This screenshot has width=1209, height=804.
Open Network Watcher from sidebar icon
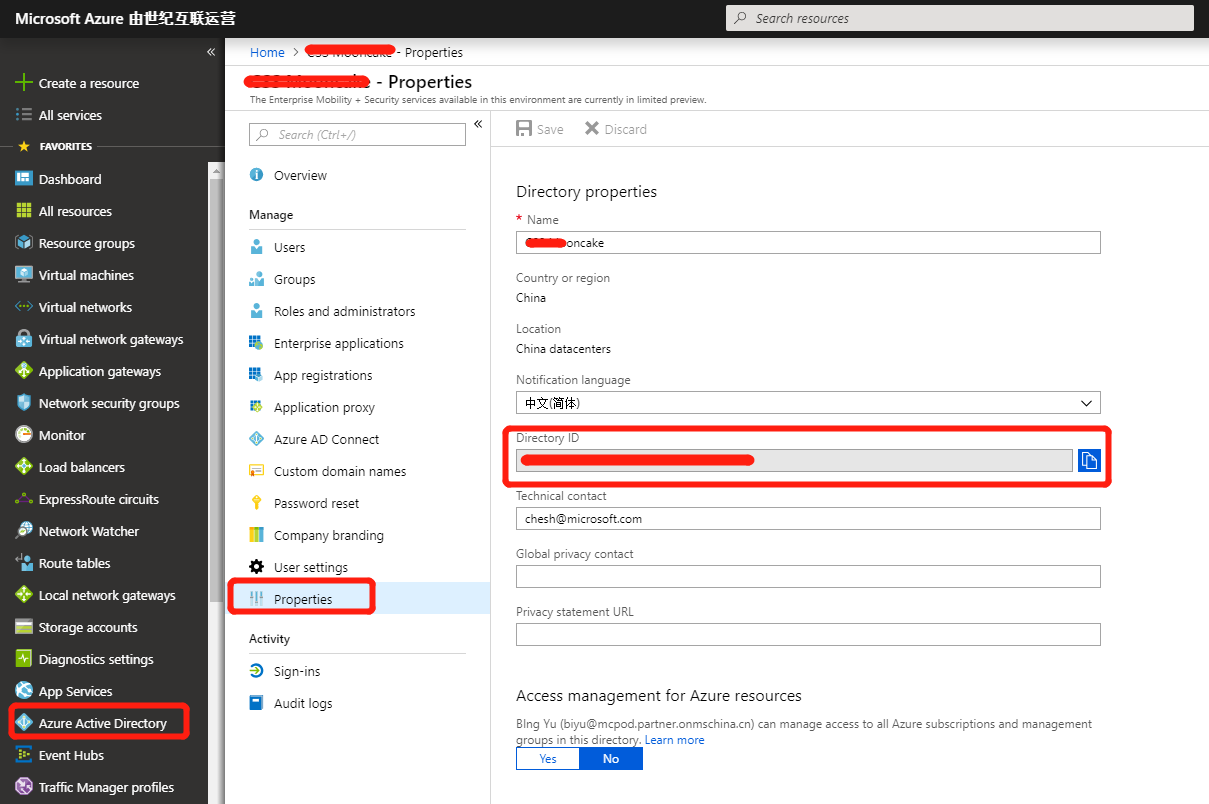pos(24,531)
